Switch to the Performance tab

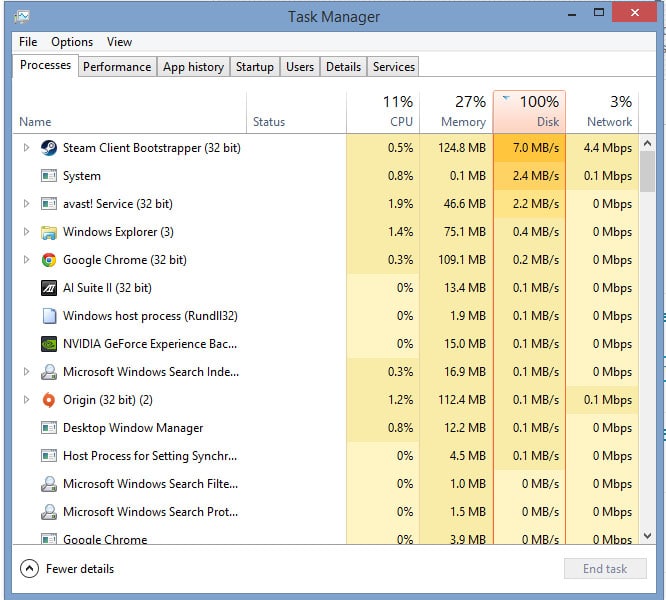click(x=117, y=67)
